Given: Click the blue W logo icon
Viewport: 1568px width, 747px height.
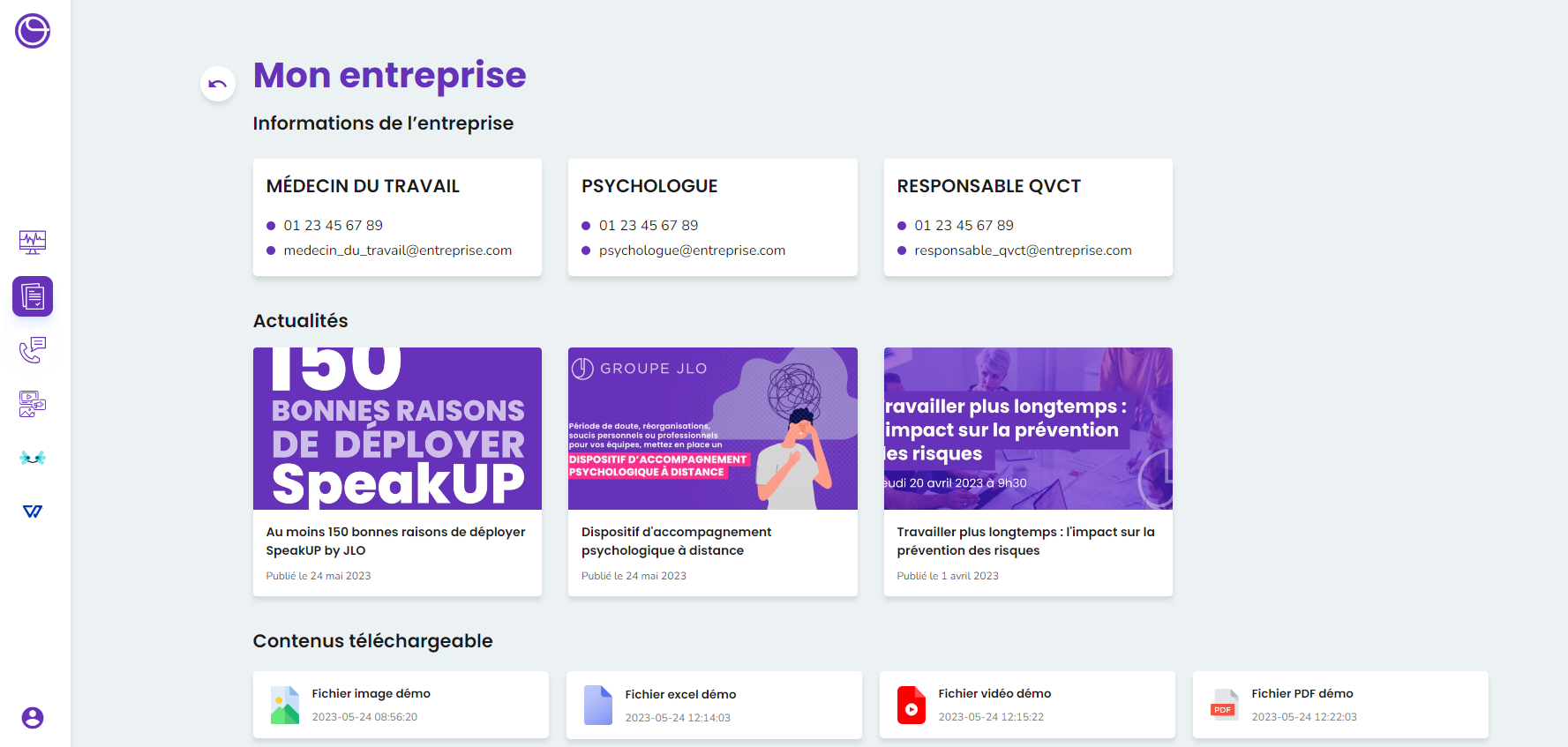Looking at the screenshot, I should (x=33, y=512).
